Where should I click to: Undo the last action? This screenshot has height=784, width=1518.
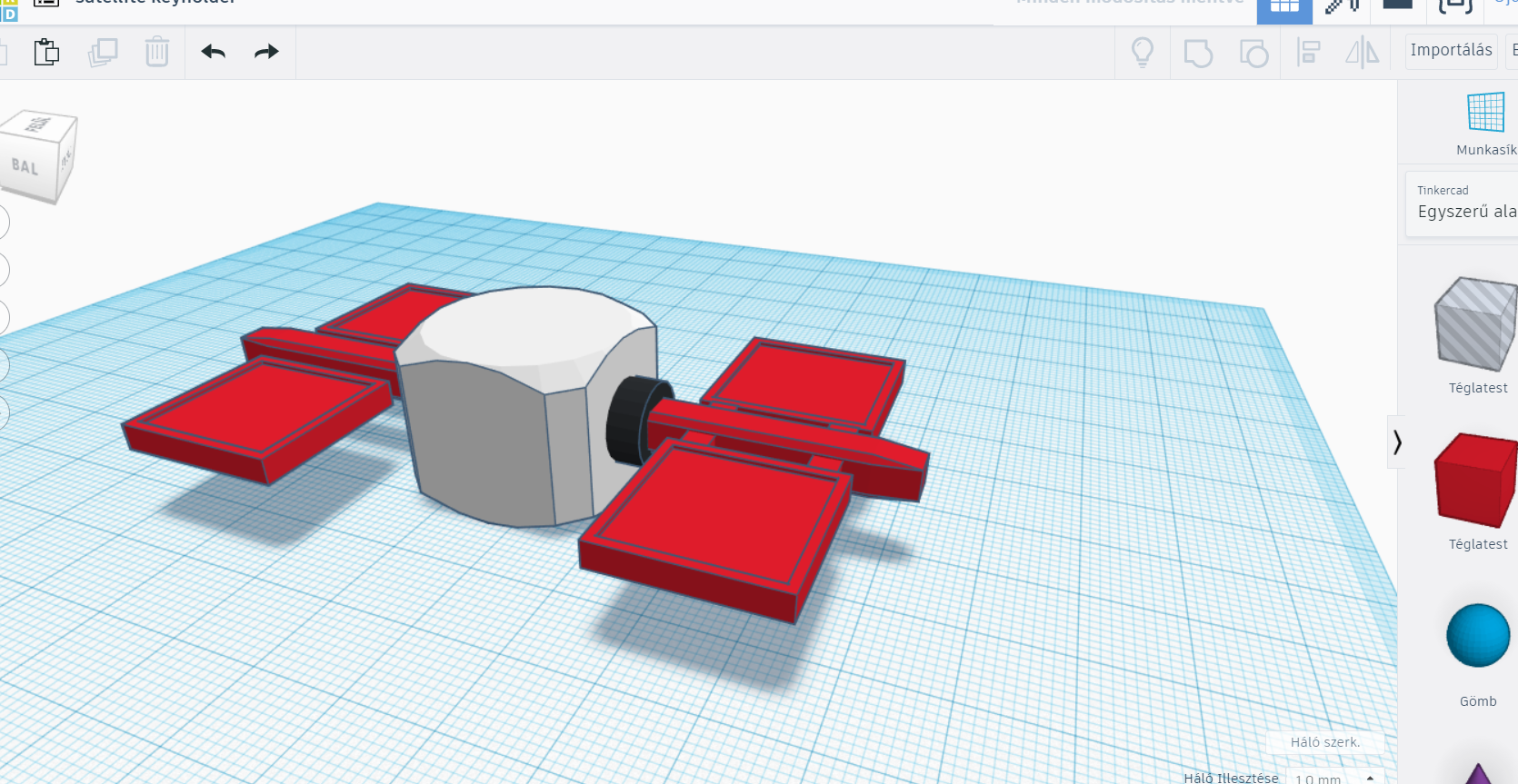(214, 52)
